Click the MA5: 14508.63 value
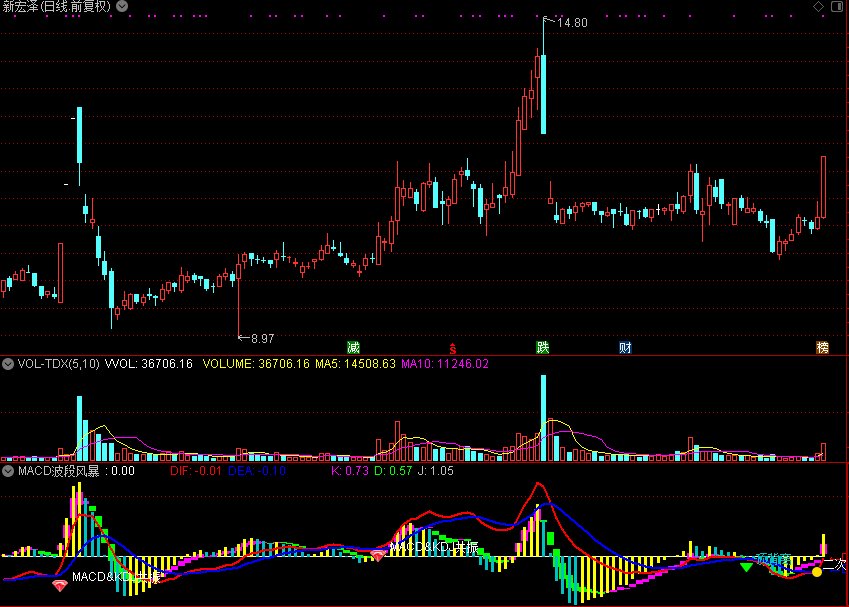This screenshot has height=607, width=849. (355, 364)
